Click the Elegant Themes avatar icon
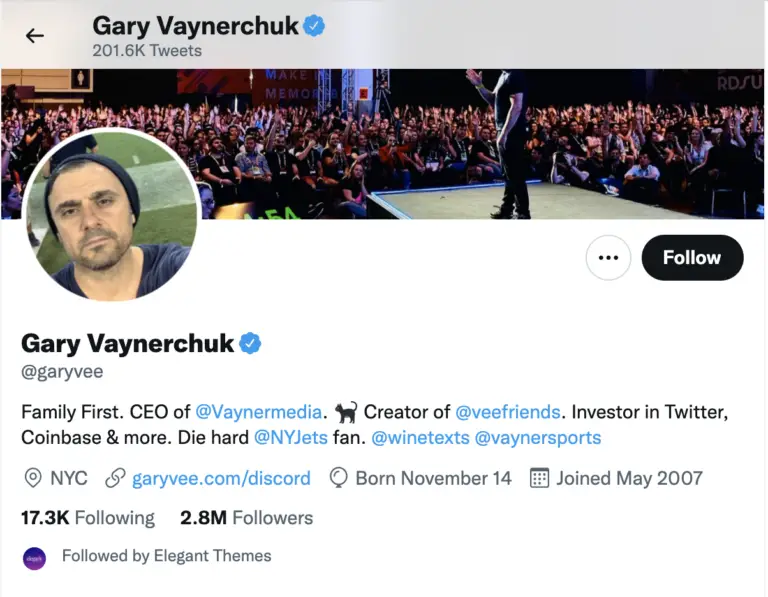Viewport: 768px width, 597px height. coord(34,558)
